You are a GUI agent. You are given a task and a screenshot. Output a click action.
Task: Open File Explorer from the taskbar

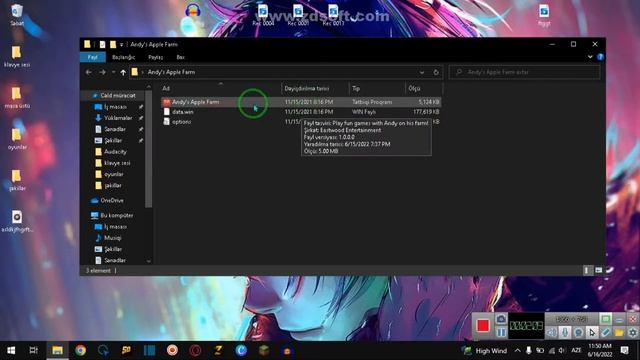(57, 350)
